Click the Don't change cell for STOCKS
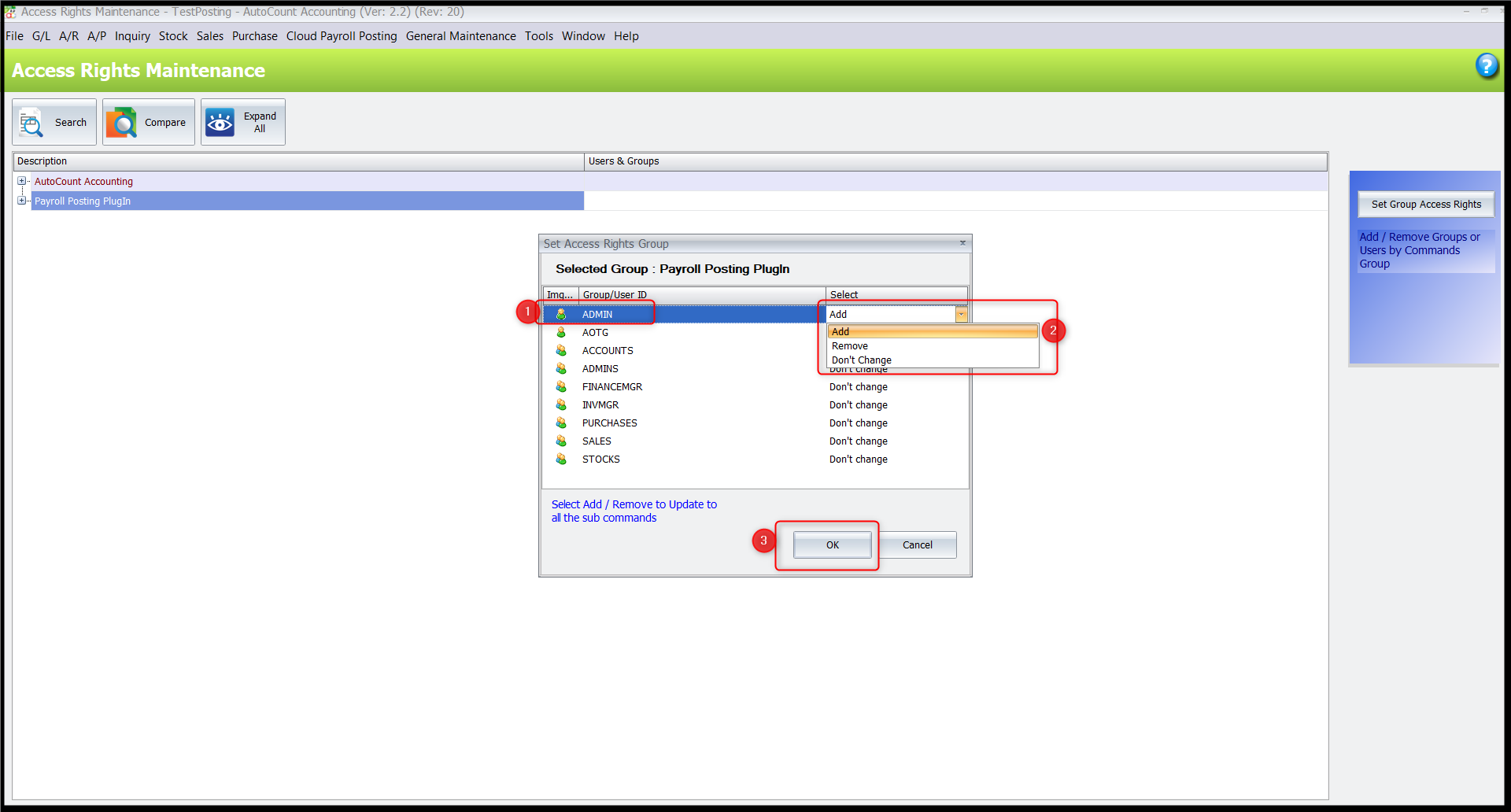The height and width of the screenshot is (812, 1511). (x=896, y=459)
